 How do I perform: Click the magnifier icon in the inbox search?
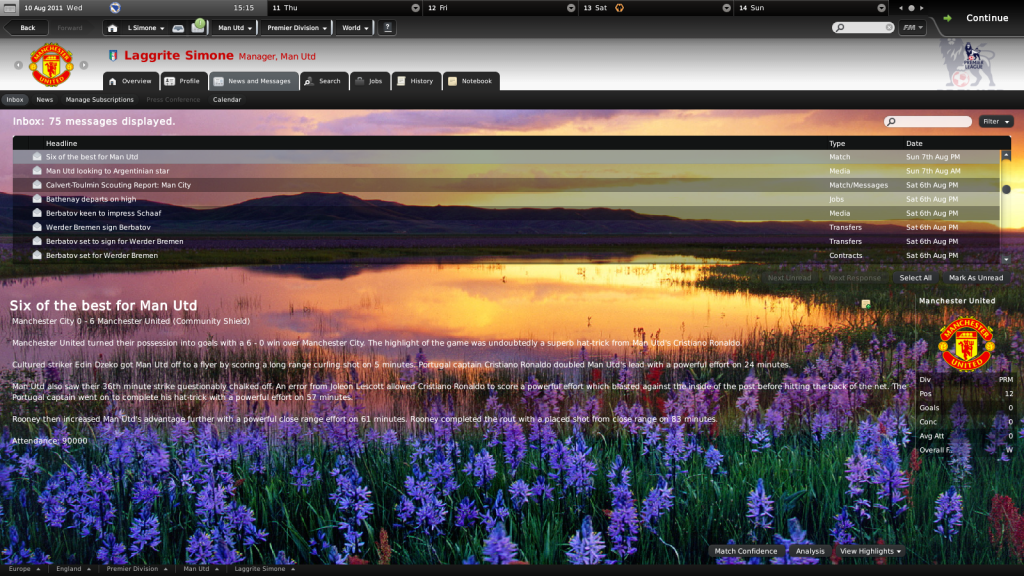pyautogui.click(x=891, y=121)
